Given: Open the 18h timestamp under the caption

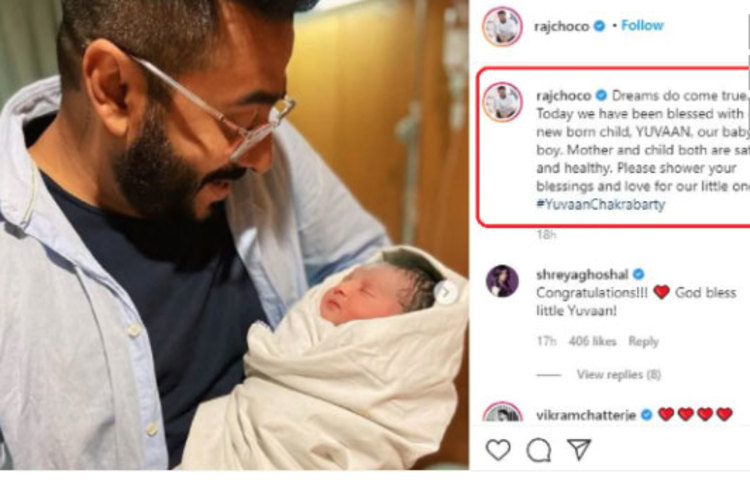Looking at the screenshot, I should [546, 234].
